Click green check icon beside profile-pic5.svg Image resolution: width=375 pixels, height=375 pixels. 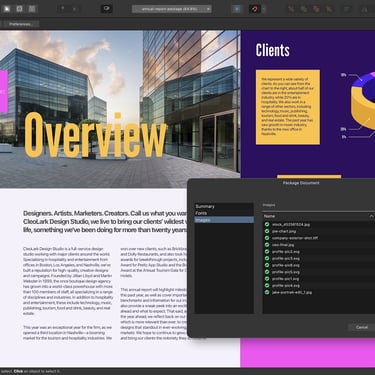[267, 272]
